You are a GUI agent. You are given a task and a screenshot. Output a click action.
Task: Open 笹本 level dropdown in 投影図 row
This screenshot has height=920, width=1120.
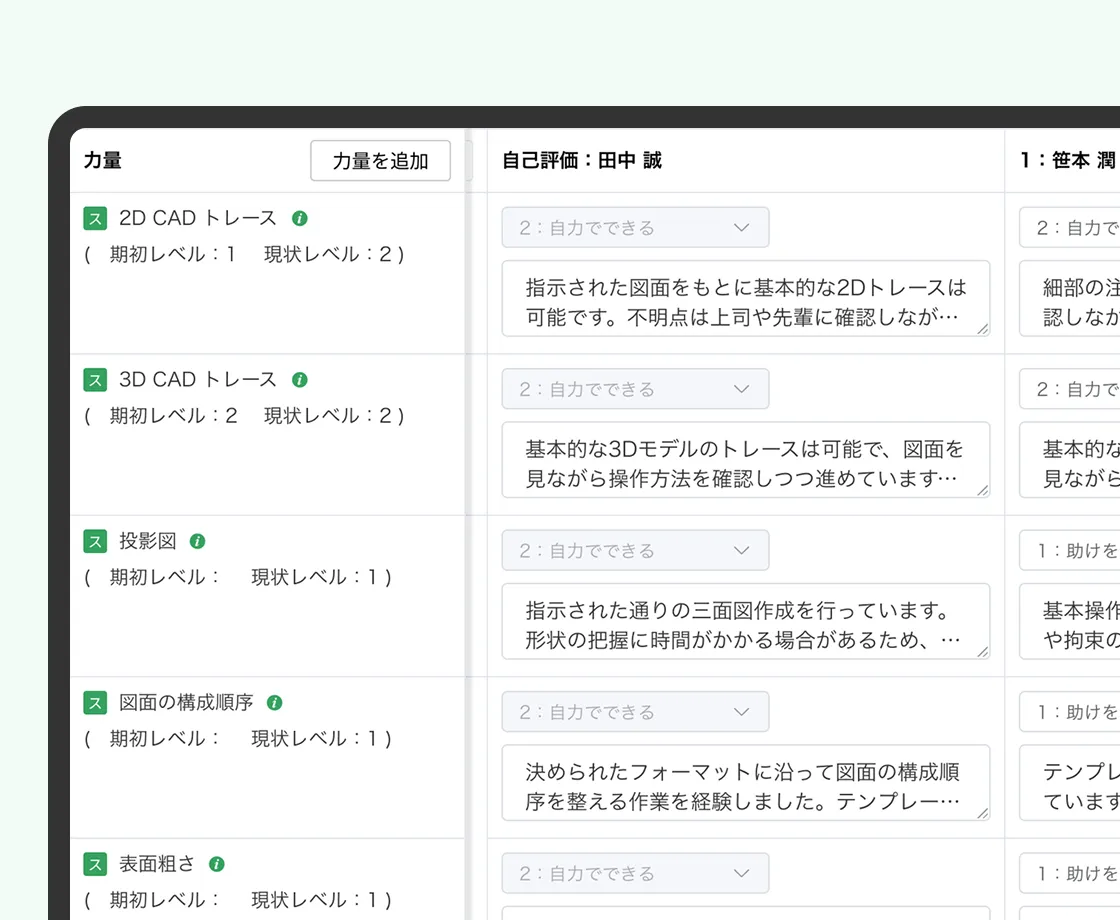[x=1070, y=551]
